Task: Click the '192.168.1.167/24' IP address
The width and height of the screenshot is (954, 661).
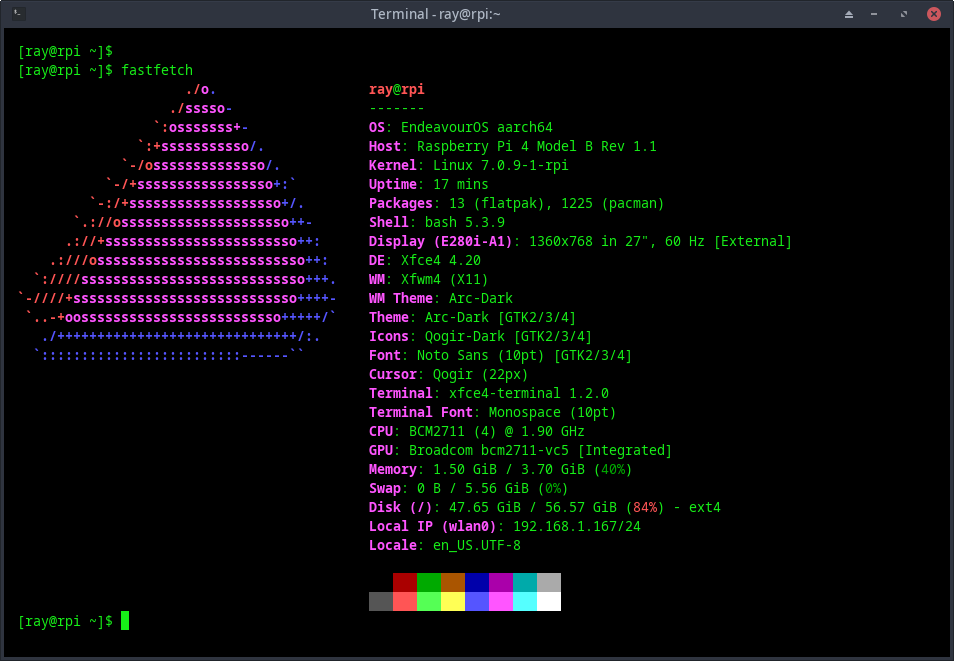Action: click(577, 526)
